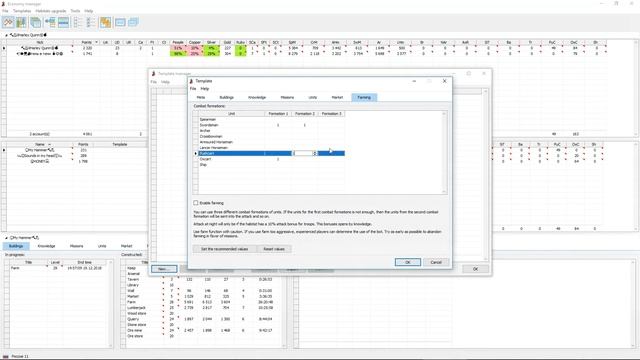Select bottom panel Buildings tab
640x360 pixels.
click(16, 246)
